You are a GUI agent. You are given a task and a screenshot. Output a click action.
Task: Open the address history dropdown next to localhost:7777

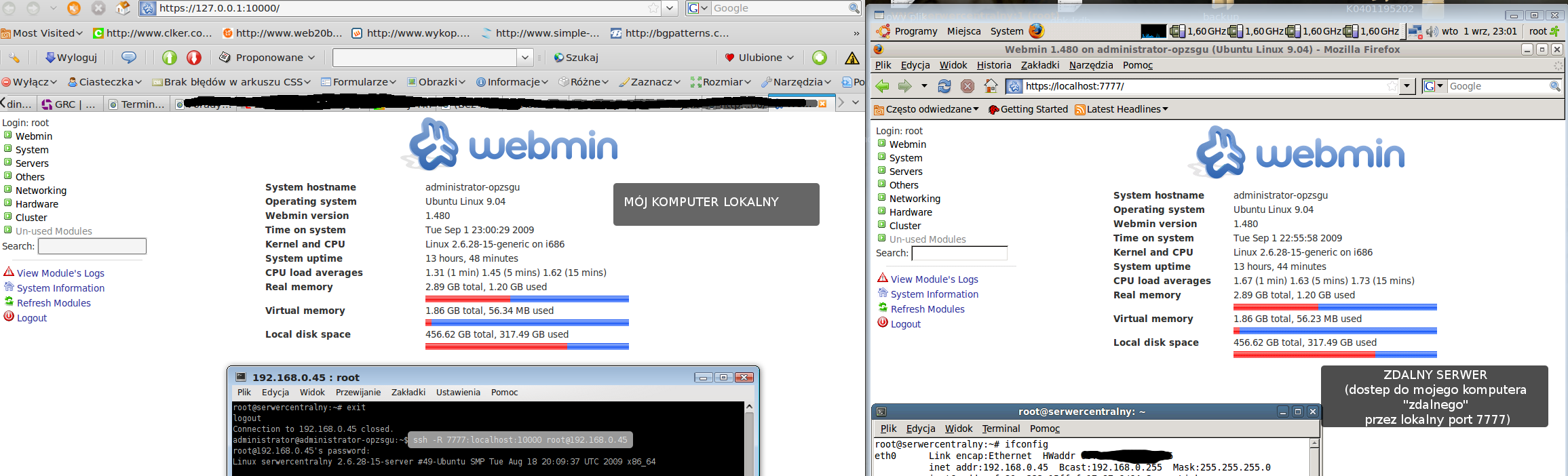(x=1407, y=86)
